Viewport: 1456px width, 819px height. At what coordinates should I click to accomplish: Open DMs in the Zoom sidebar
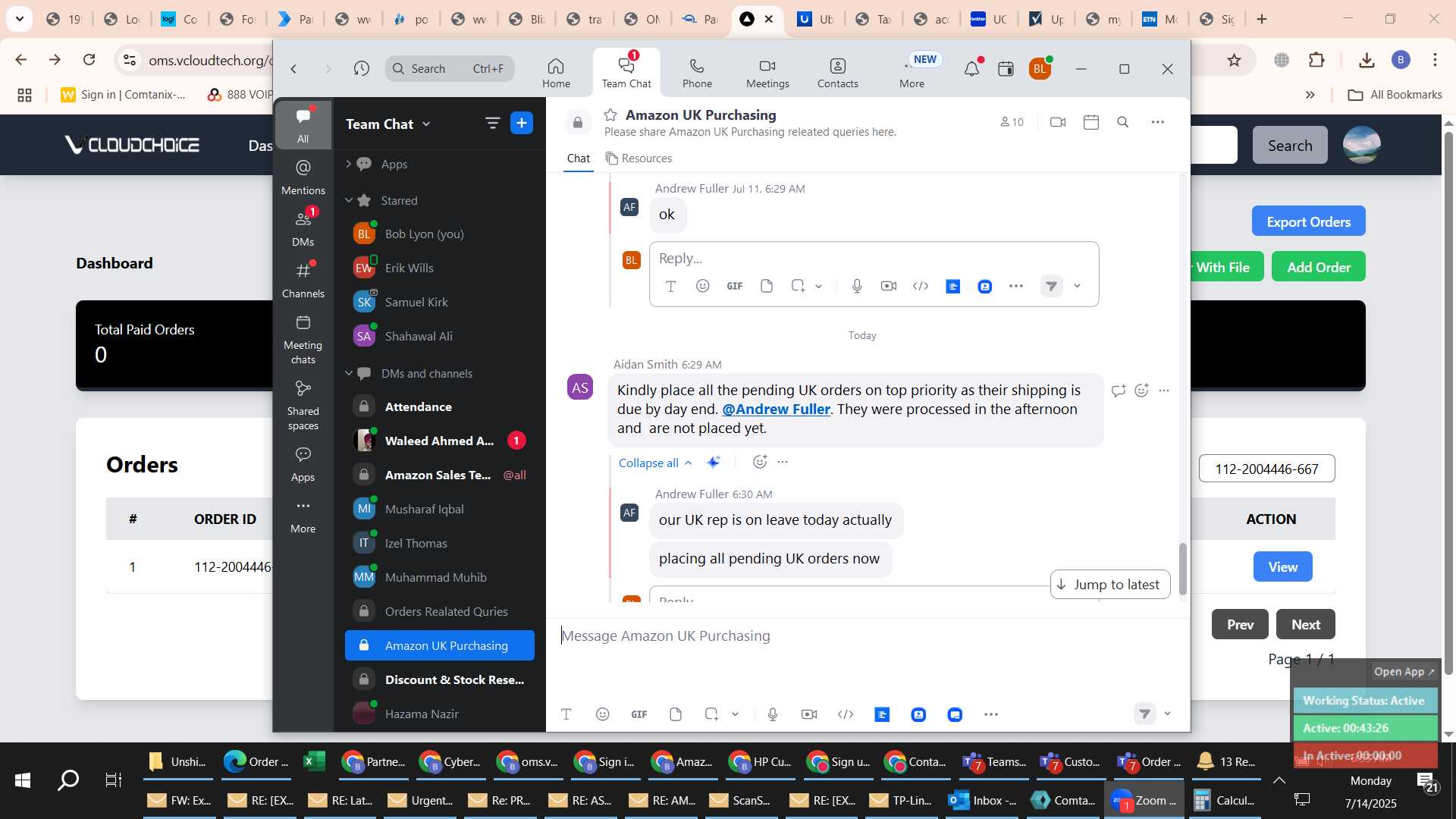tap(303, 229)
